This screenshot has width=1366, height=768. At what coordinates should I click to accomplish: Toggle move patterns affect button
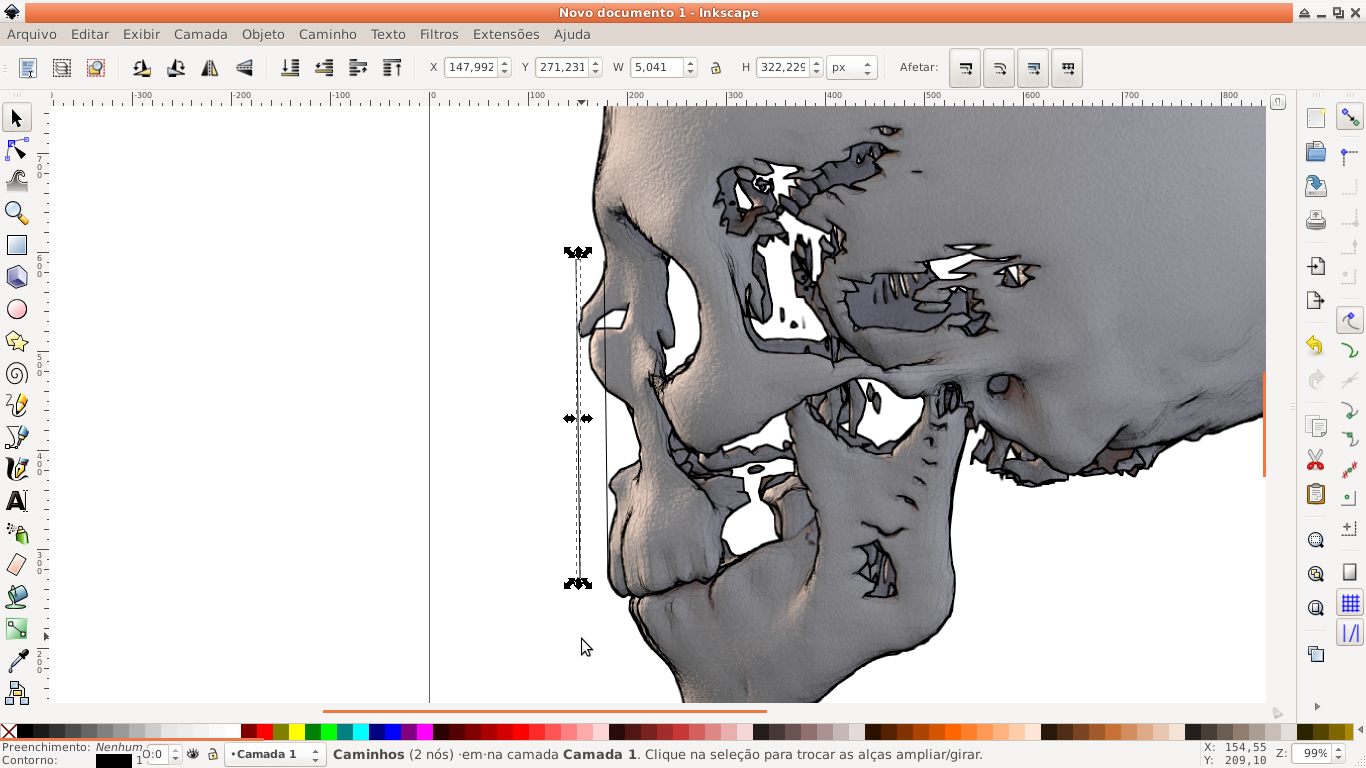coord(1067,68)
